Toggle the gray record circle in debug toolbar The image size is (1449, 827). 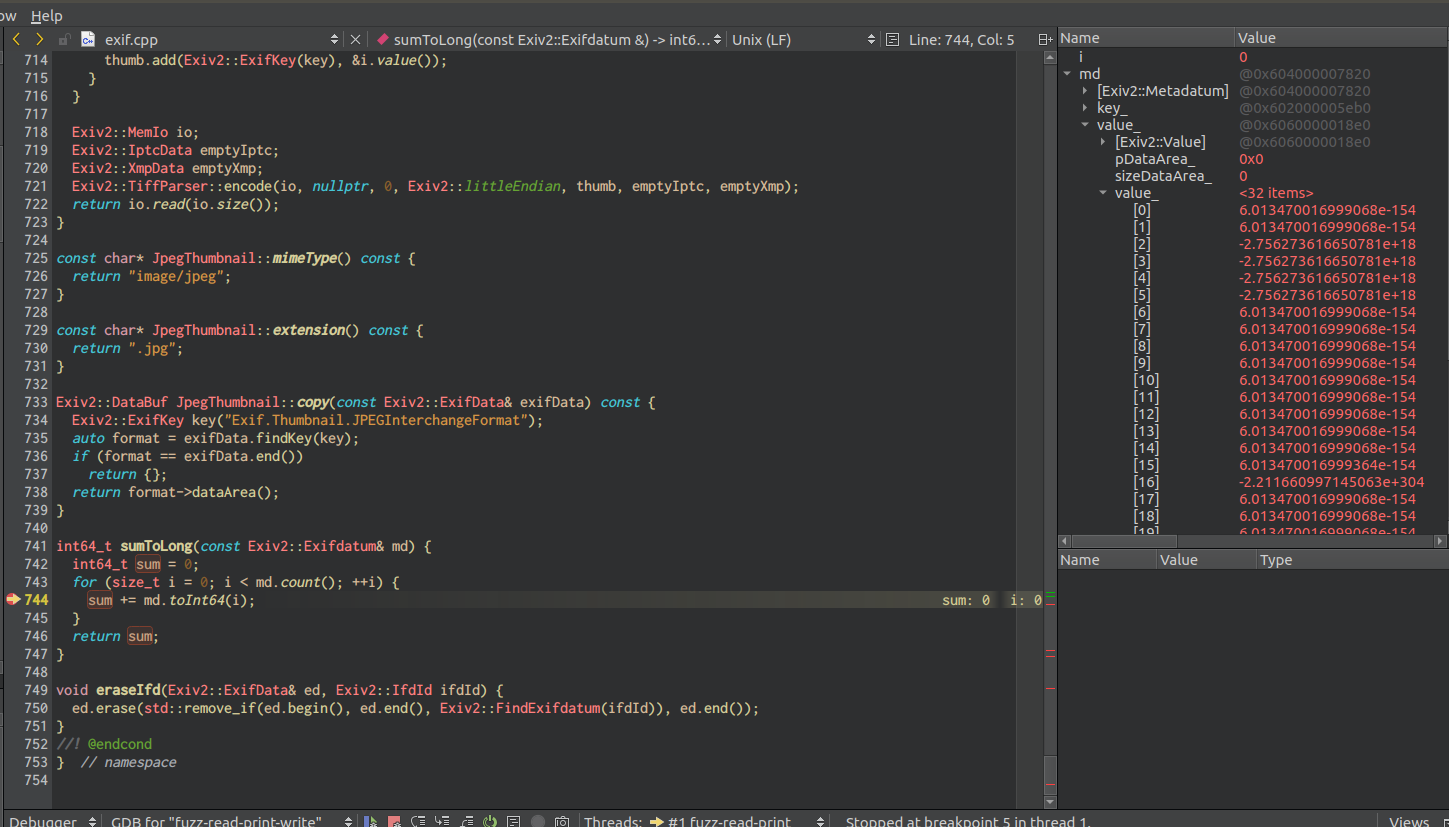point(538,820)
